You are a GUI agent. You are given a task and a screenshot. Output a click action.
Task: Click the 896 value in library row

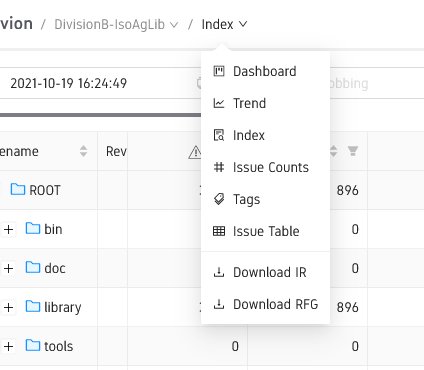(348, 307)
